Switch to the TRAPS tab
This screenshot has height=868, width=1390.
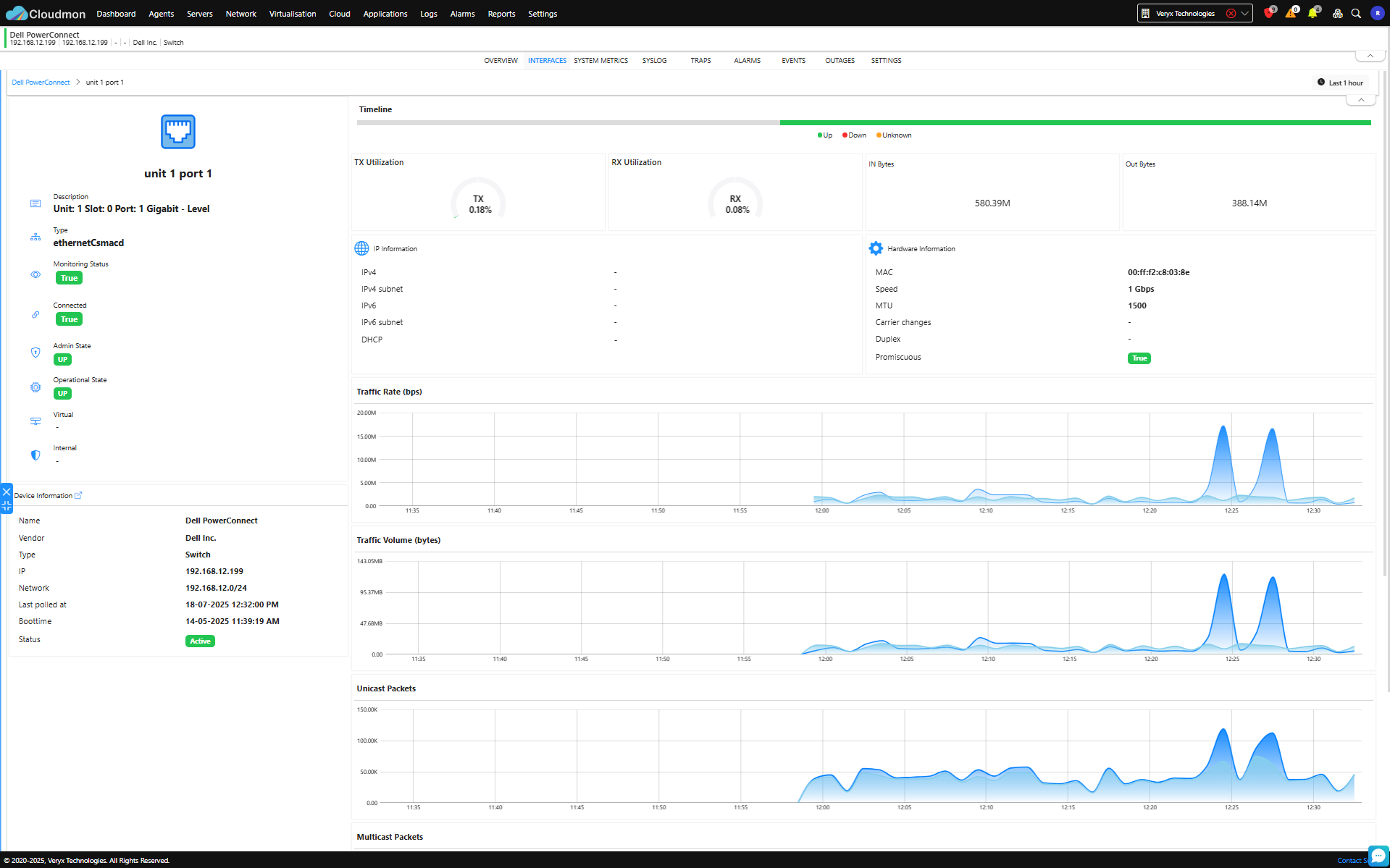[700, 61]
